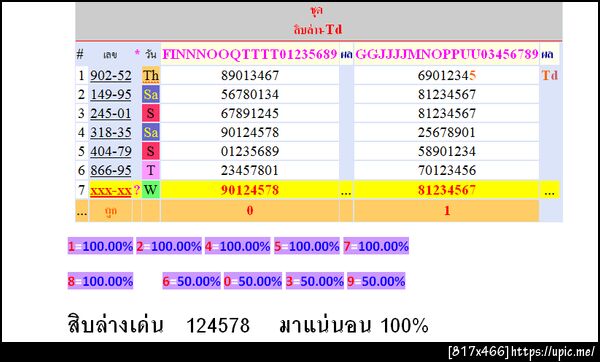Click the red 0 count in the orange row
Image resolution: width=600 pixels, height=362 pixels.
[250, 210]
